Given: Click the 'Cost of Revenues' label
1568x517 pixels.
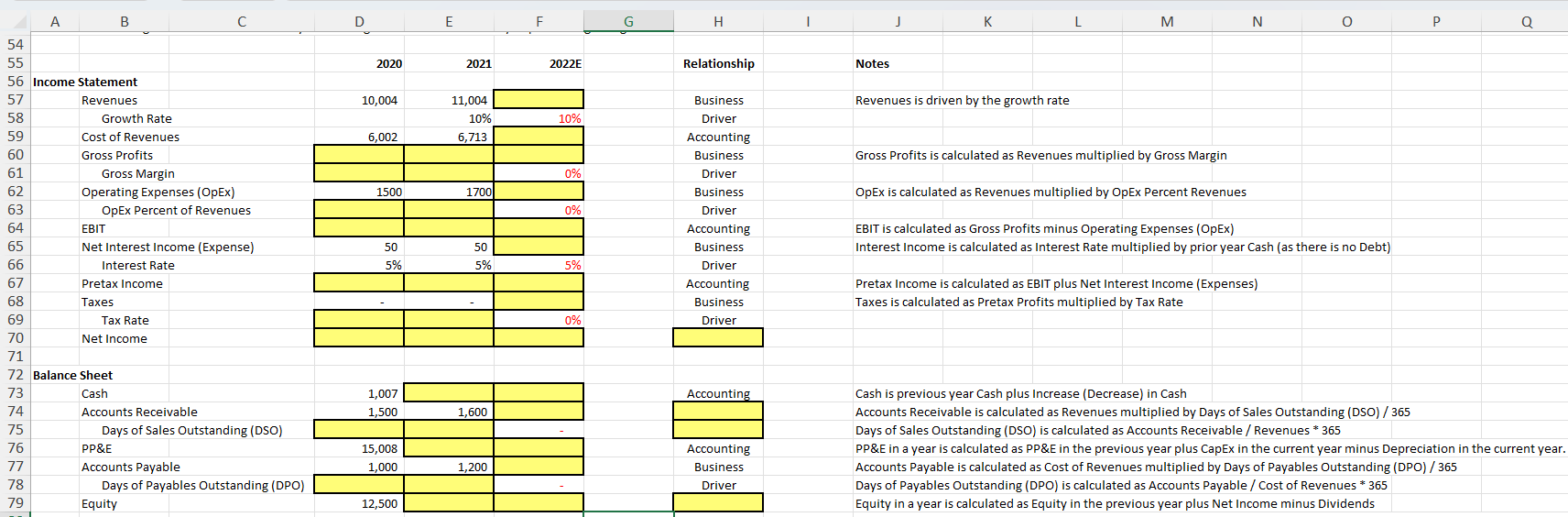Looking at the screenshot, I should click(130, 137).
